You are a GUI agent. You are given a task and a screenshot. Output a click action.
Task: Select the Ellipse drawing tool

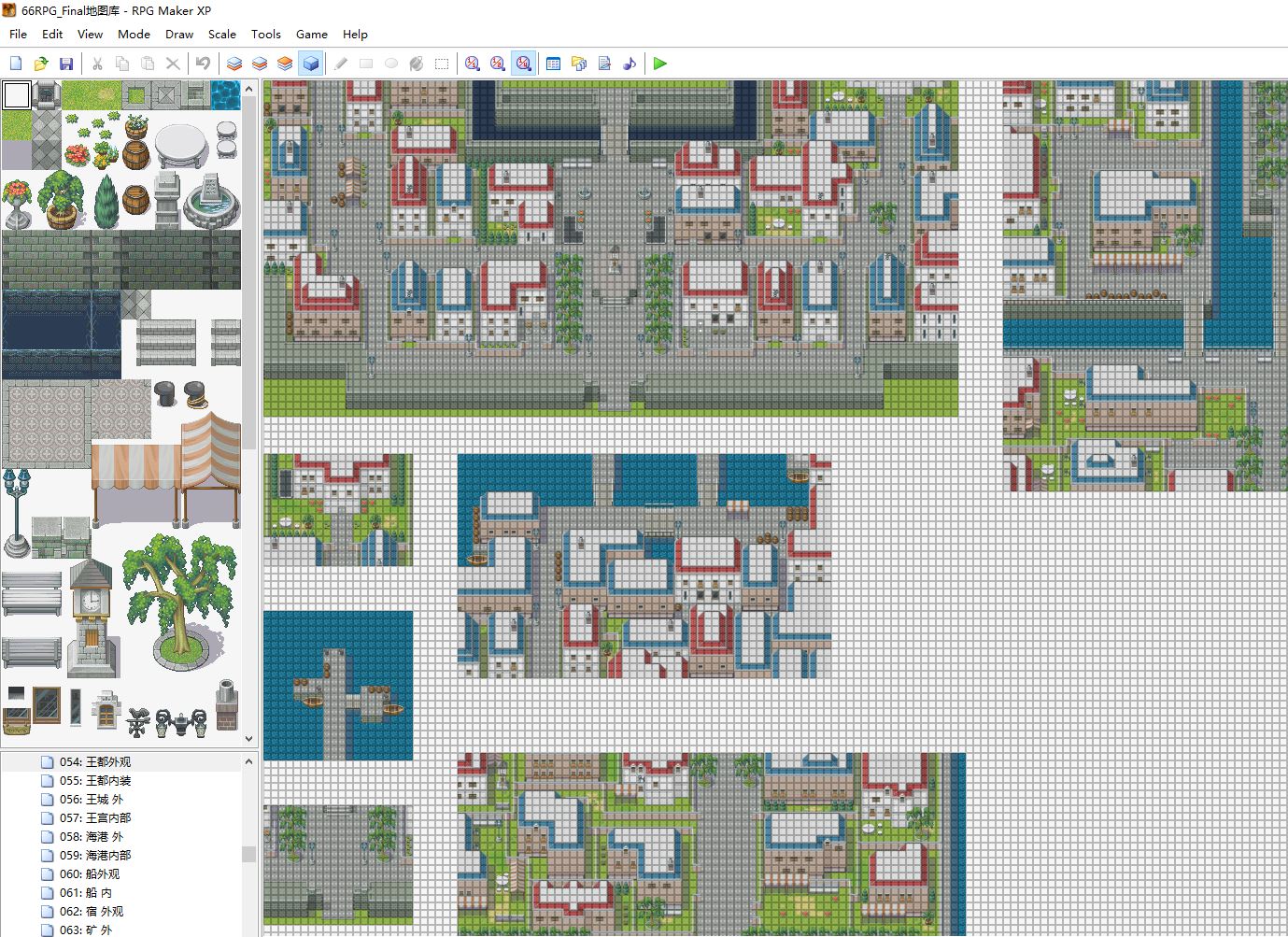(391, 64)
